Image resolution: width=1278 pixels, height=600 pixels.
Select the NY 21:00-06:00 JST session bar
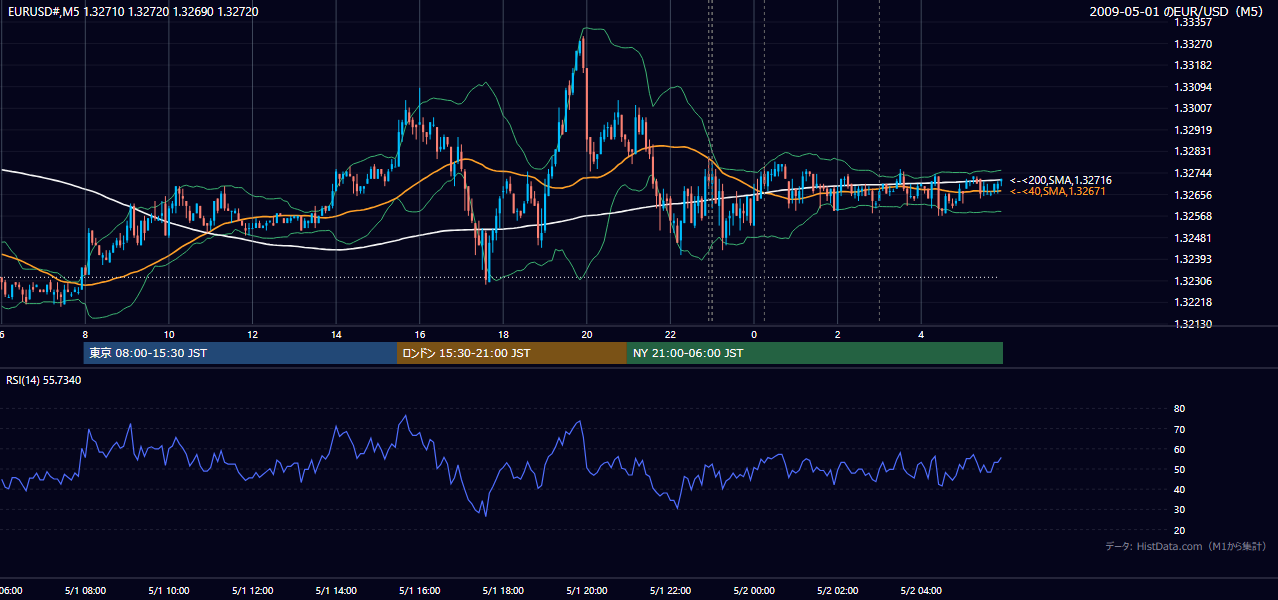click(815, 353)
